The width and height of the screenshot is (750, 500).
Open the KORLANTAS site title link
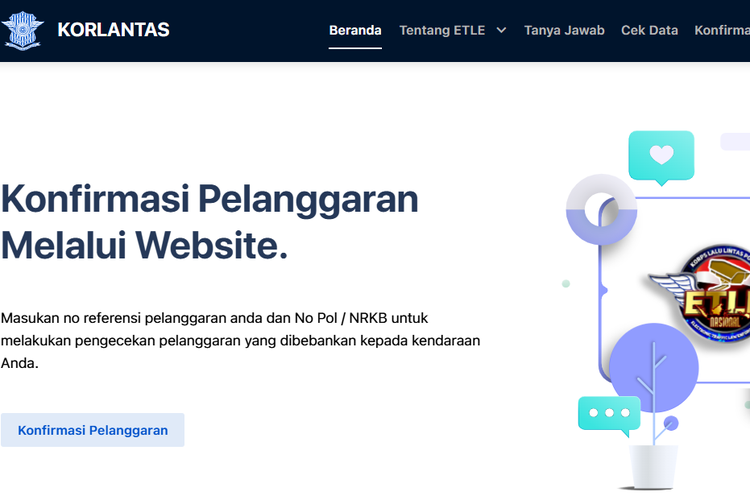(x=113, y=30)
